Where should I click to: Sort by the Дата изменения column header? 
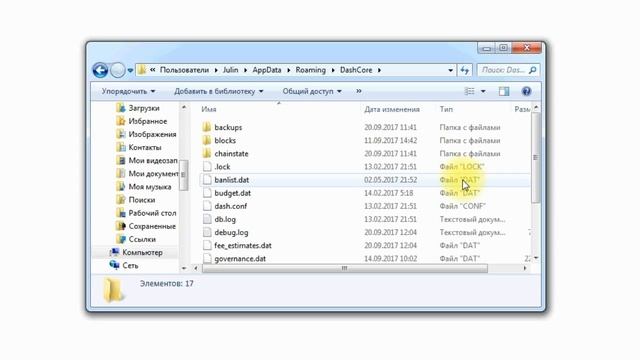point(392,109)
